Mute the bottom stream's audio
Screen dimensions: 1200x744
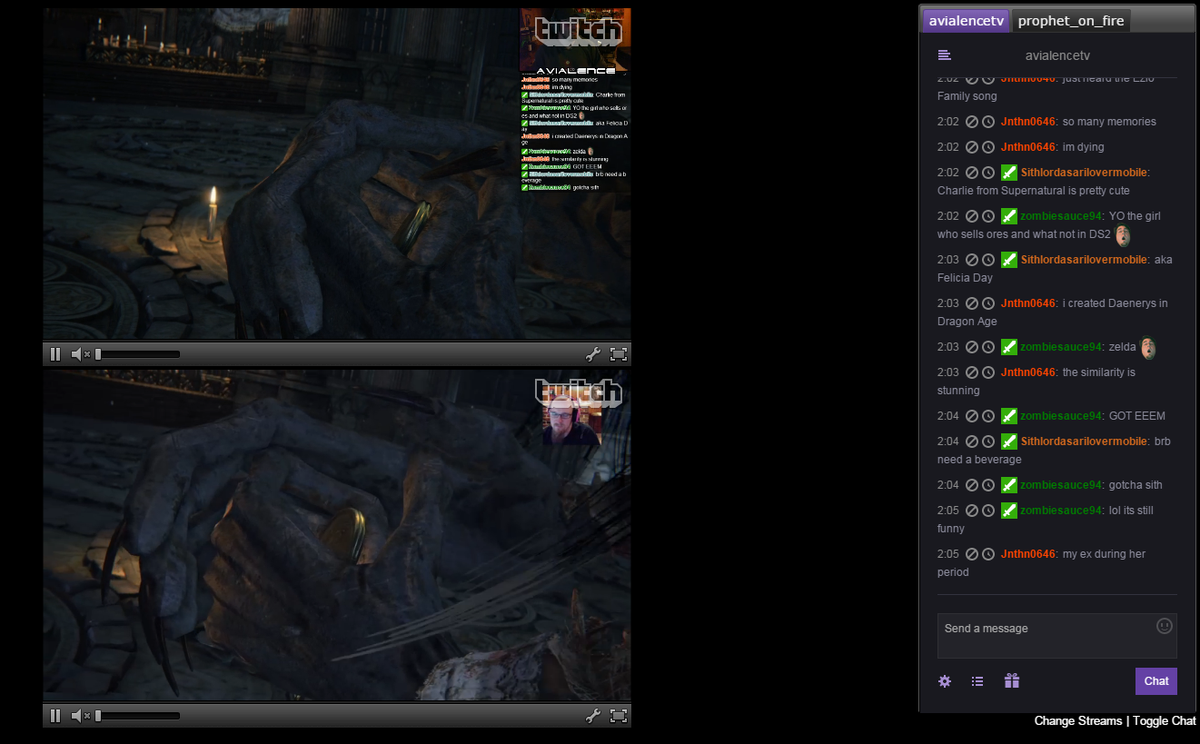(x=80, y=715)
